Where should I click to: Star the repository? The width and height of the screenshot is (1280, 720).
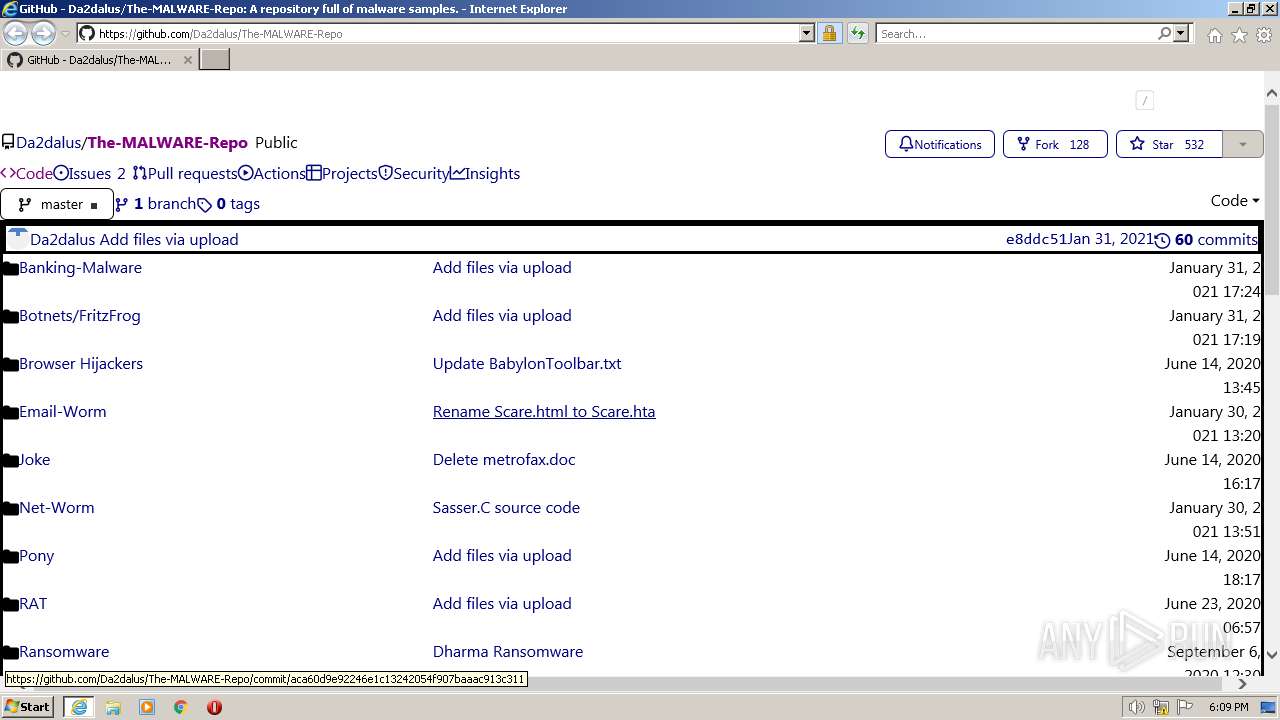click(x=1168, y=144)
